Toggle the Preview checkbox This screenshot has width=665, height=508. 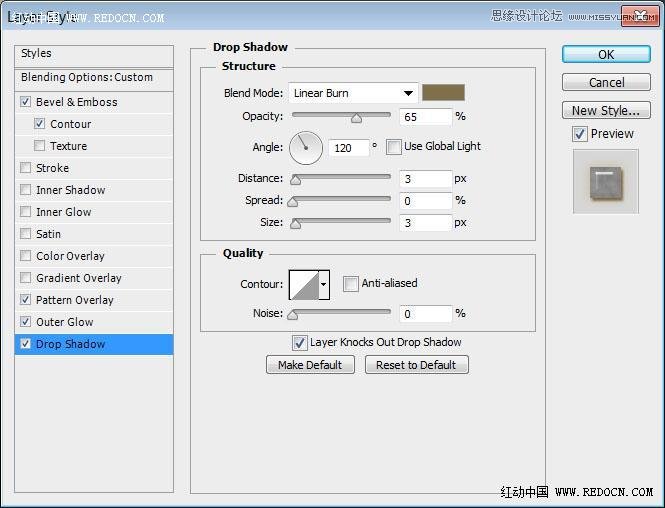(580, 134)
